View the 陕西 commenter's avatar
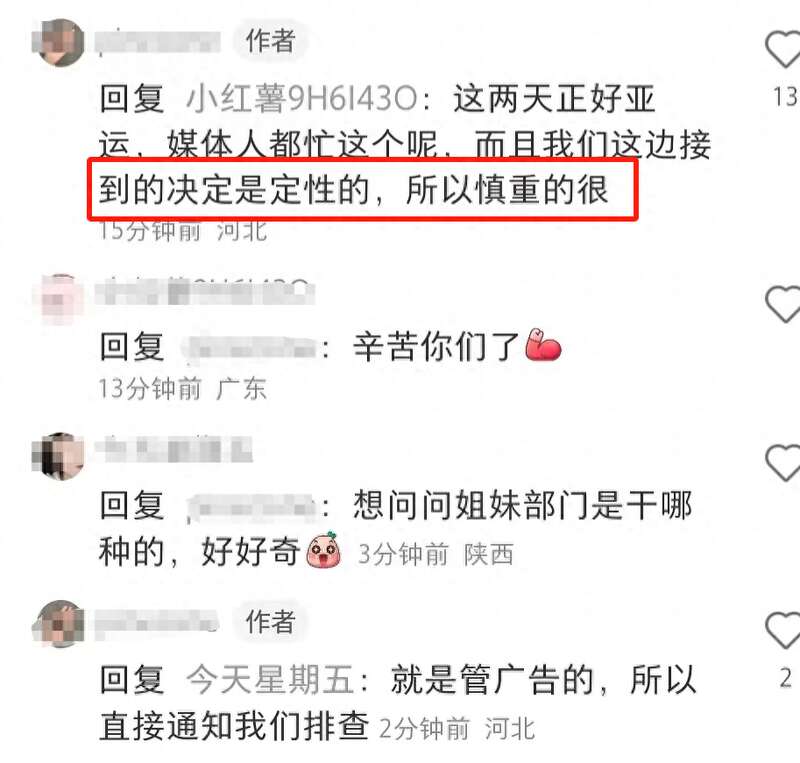Viewport: 800px width, 763px height. pyautogui.click(x=58, y=456)
